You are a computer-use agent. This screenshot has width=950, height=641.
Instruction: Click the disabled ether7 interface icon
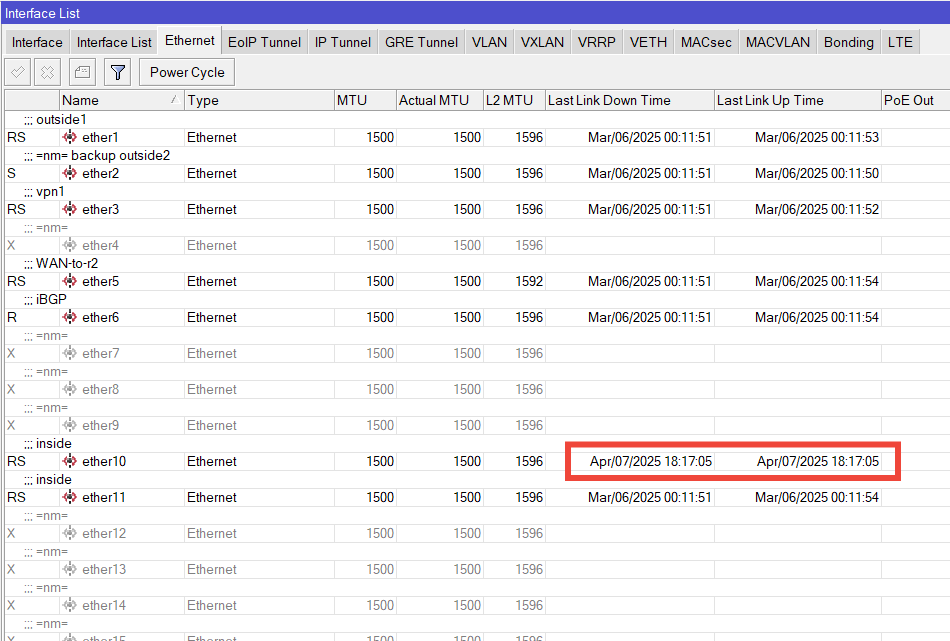(x=70, y=353)
